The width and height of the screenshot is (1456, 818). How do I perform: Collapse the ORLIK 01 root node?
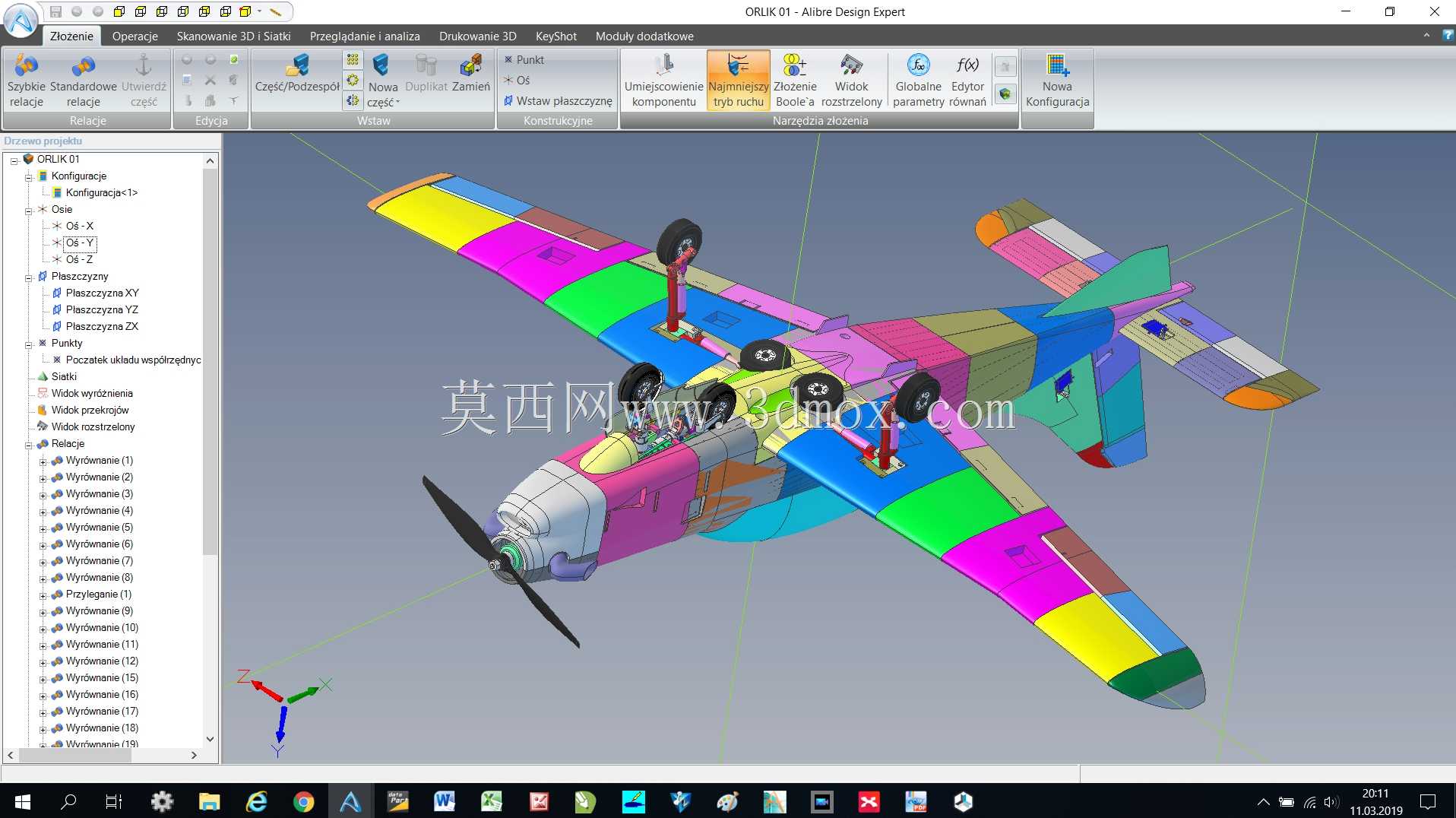14,160
